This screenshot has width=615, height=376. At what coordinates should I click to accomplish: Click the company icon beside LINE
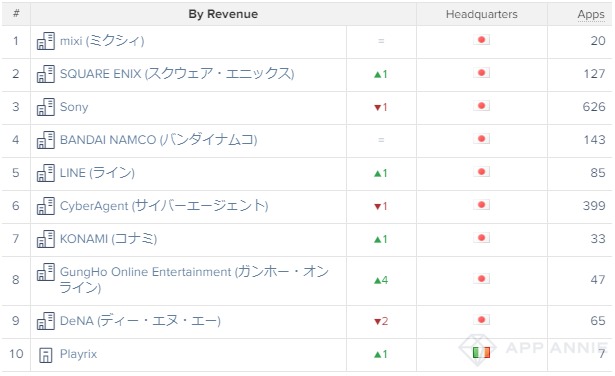45,173
